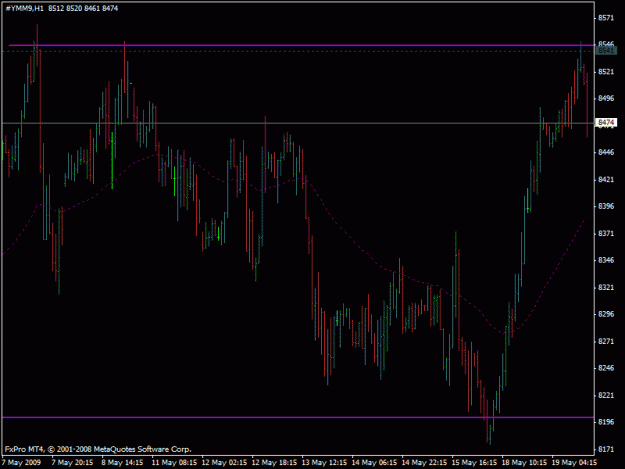Click the 8 May 14:15 time label
This screenshot has width=625, height=469.
[122, 462]
